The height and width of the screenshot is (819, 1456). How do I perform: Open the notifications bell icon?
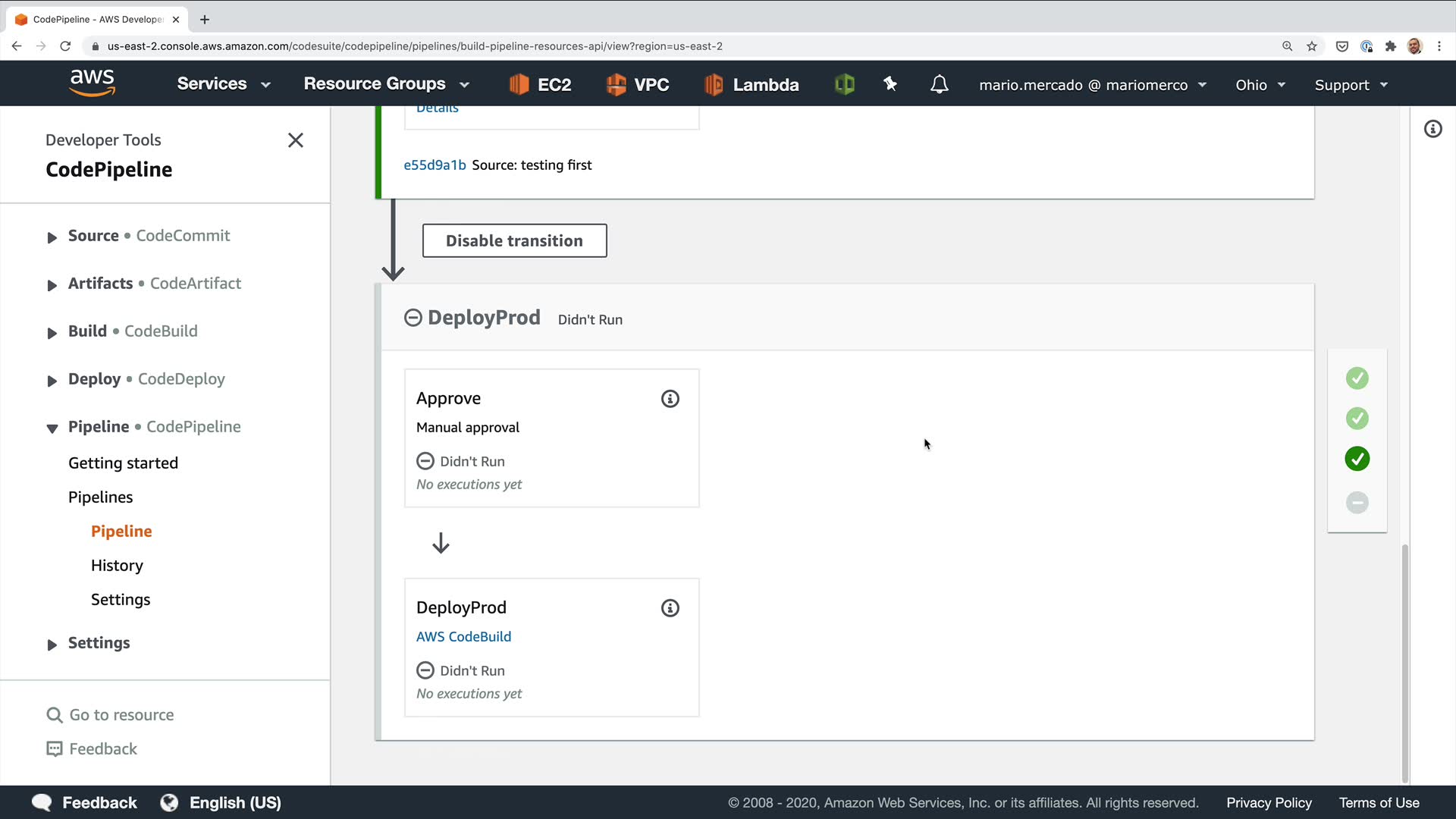point(939,84)
